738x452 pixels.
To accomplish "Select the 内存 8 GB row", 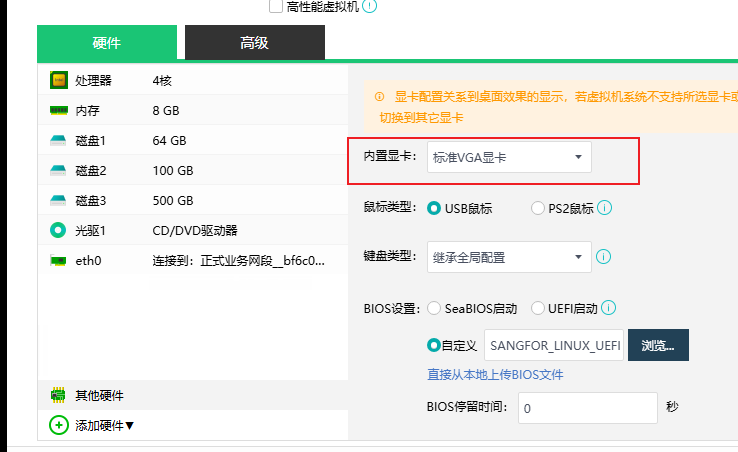I will [x=193, y=110].
